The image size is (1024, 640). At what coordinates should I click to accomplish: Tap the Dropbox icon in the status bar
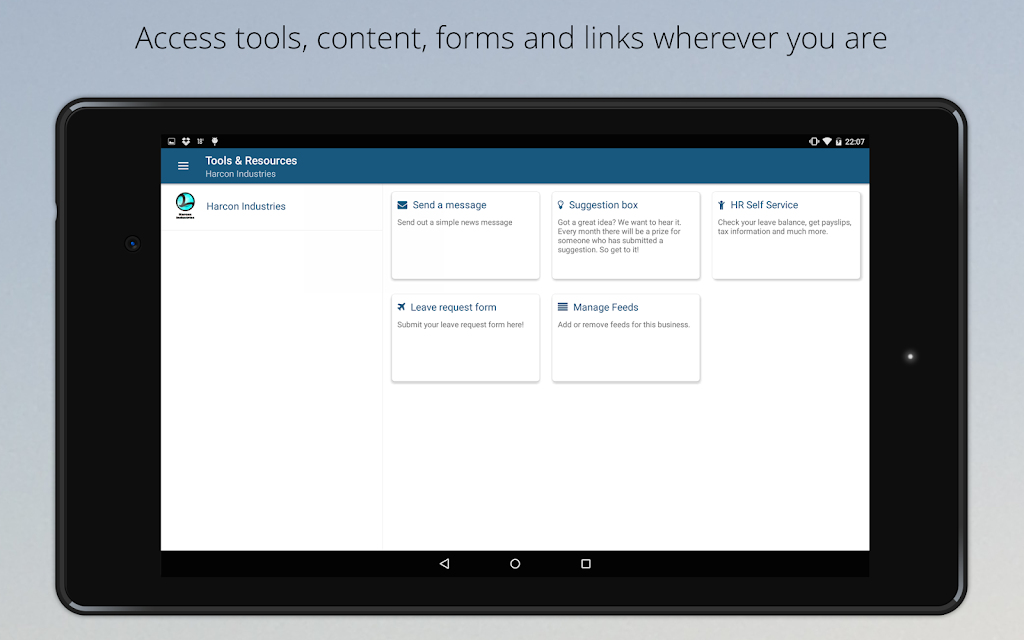[185, 142]
